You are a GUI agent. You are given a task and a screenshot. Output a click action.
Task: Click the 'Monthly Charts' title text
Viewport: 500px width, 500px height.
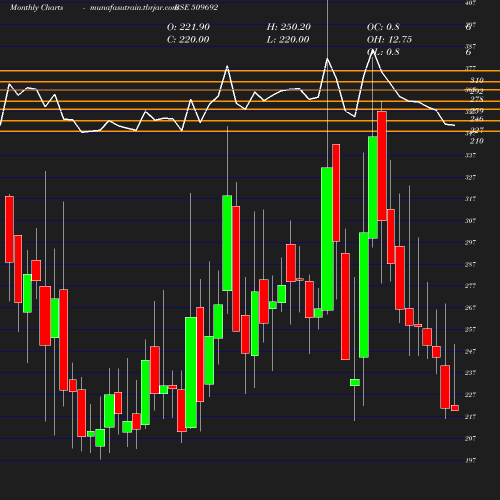(x=37, y=7)
